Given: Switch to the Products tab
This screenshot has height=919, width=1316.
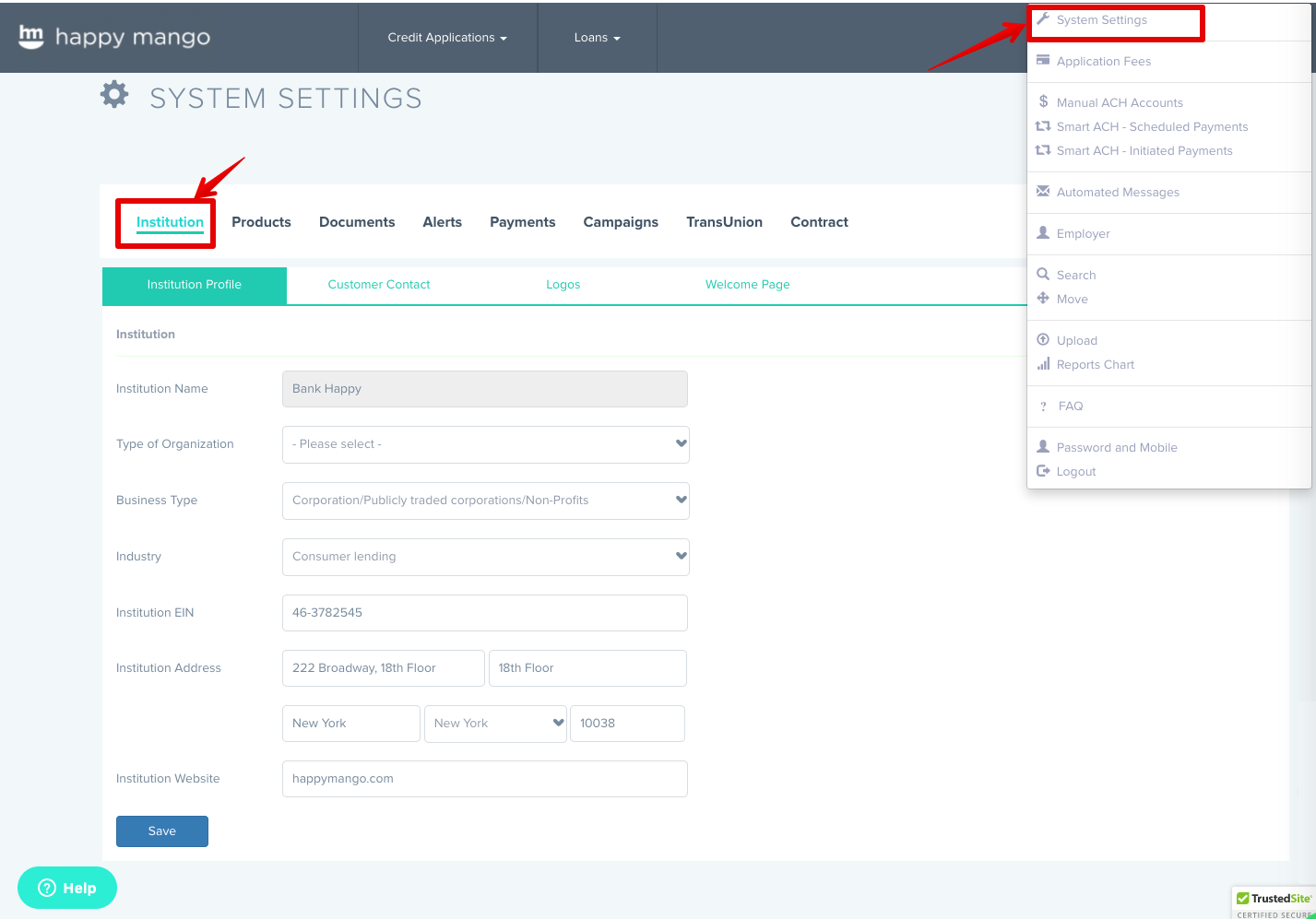Looking at the screenshot, I should click(x=261, y=222).
